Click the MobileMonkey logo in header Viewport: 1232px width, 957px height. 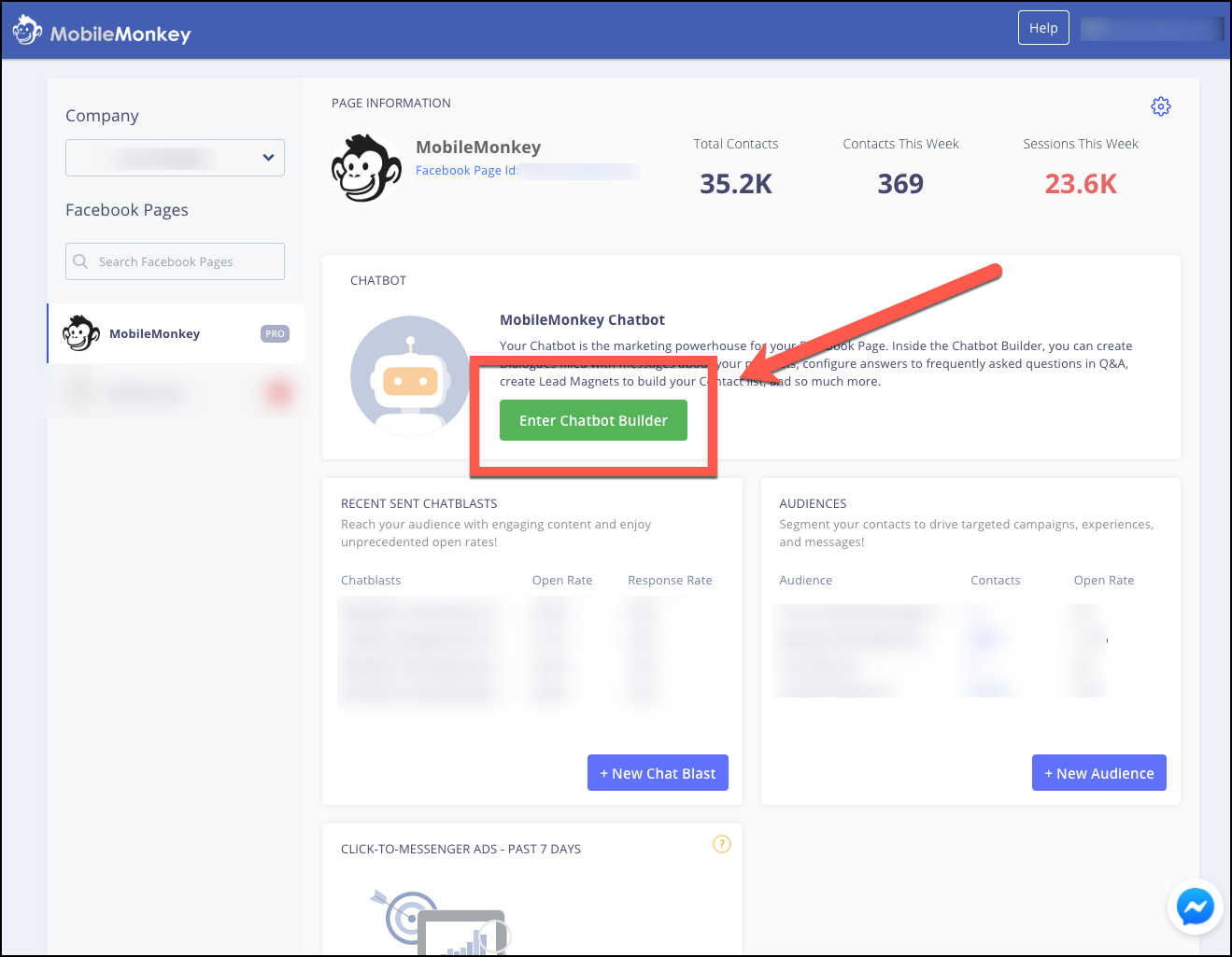click(102, 33)
